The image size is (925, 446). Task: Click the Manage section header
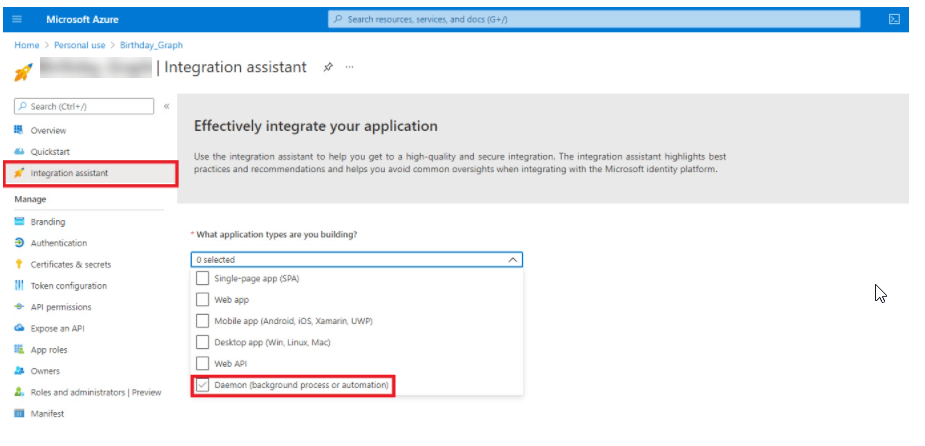pos(30,199)
